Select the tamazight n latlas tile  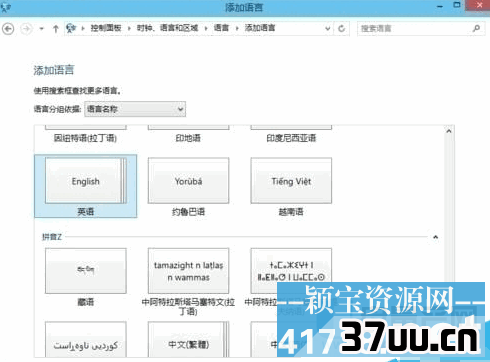click(188, 271)
